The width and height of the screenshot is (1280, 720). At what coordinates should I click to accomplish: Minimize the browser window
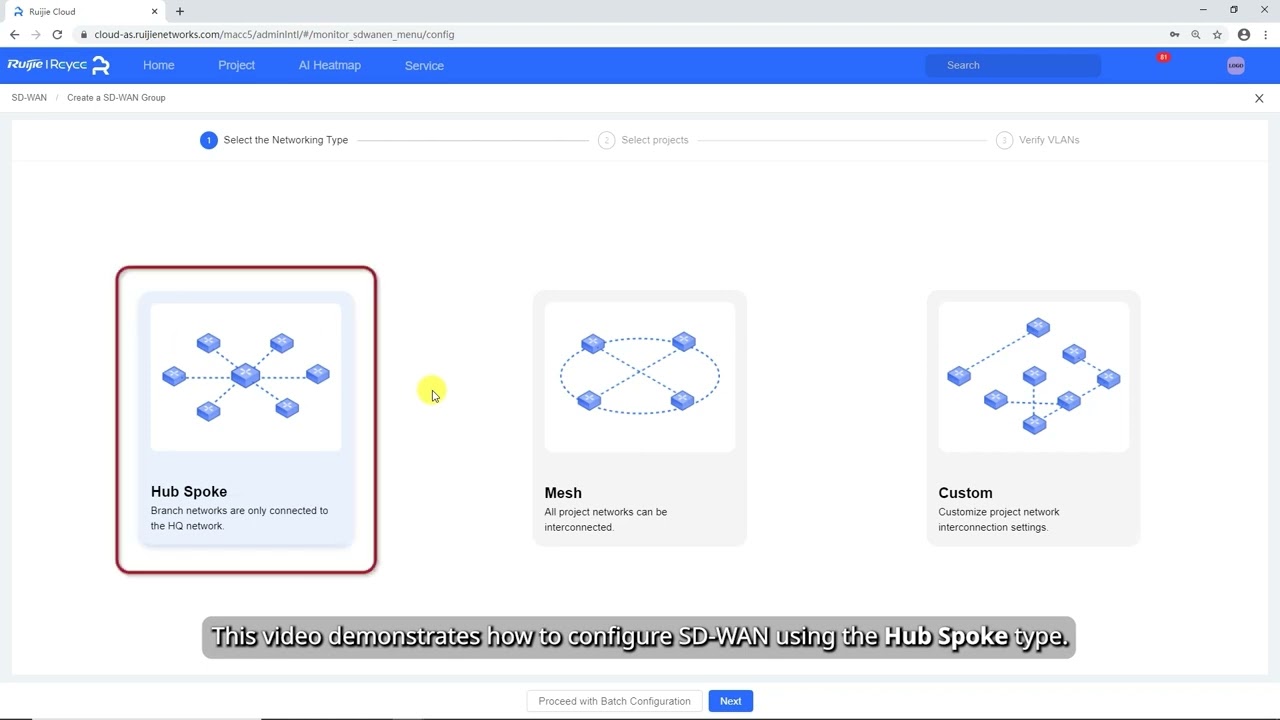(1203, 10)
